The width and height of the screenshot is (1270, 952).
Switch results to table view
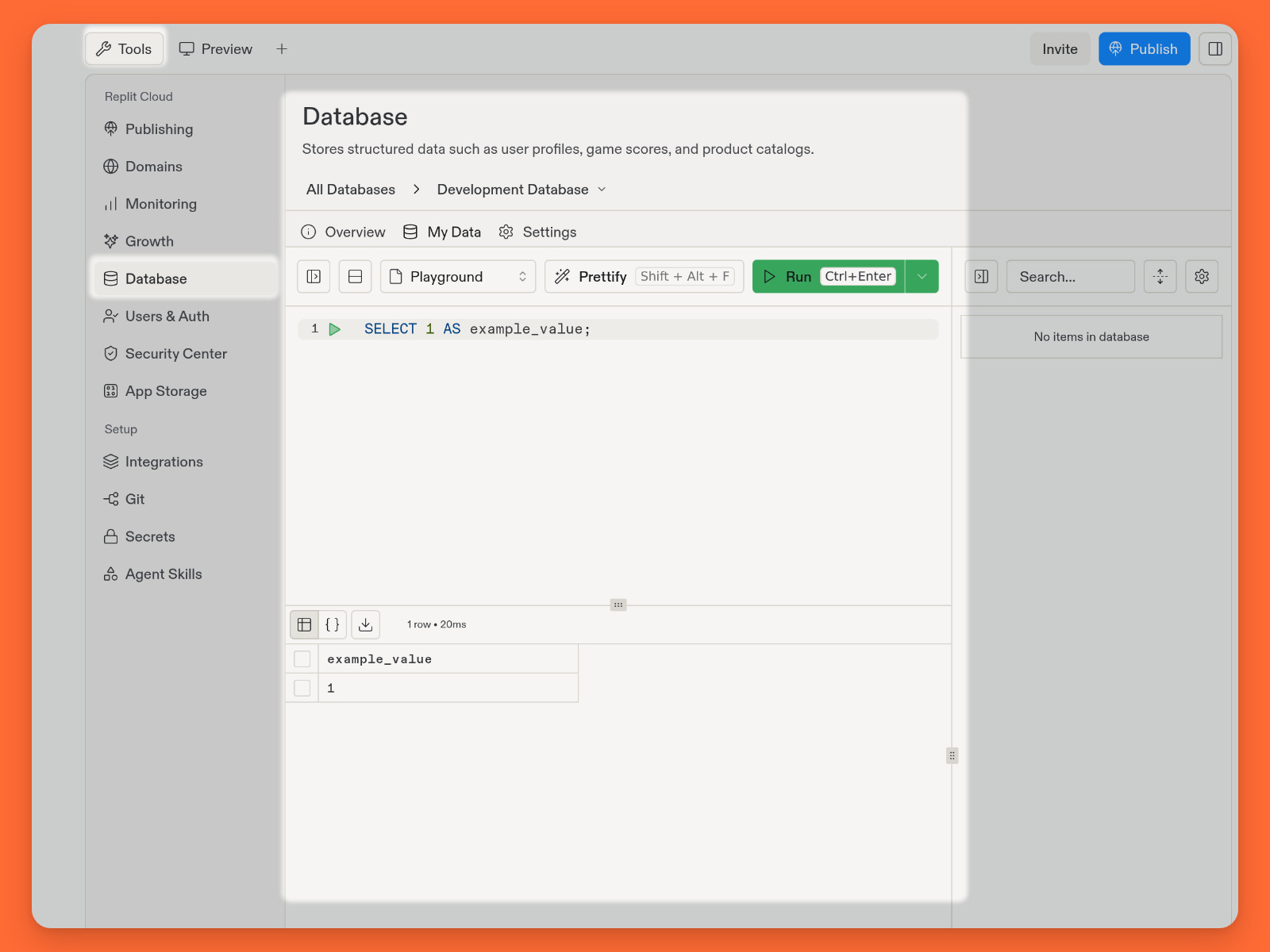304,624
